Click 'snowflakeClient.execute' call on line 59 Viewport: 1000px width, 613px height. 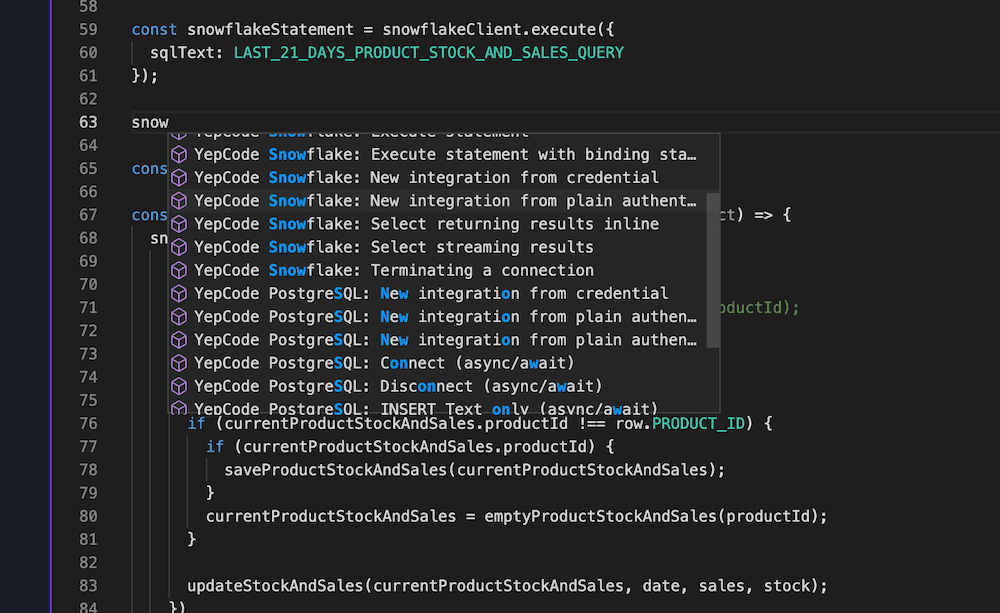pos(489,29)
